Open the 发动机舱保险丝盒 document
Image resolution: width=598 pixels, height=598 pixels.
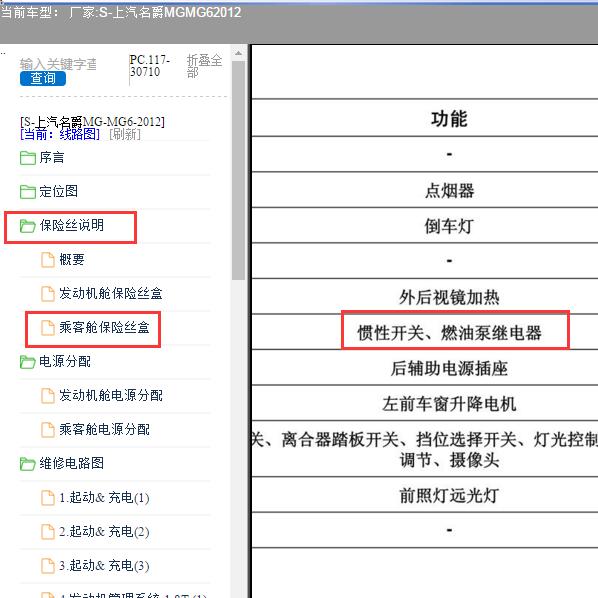tap(111, 293)
